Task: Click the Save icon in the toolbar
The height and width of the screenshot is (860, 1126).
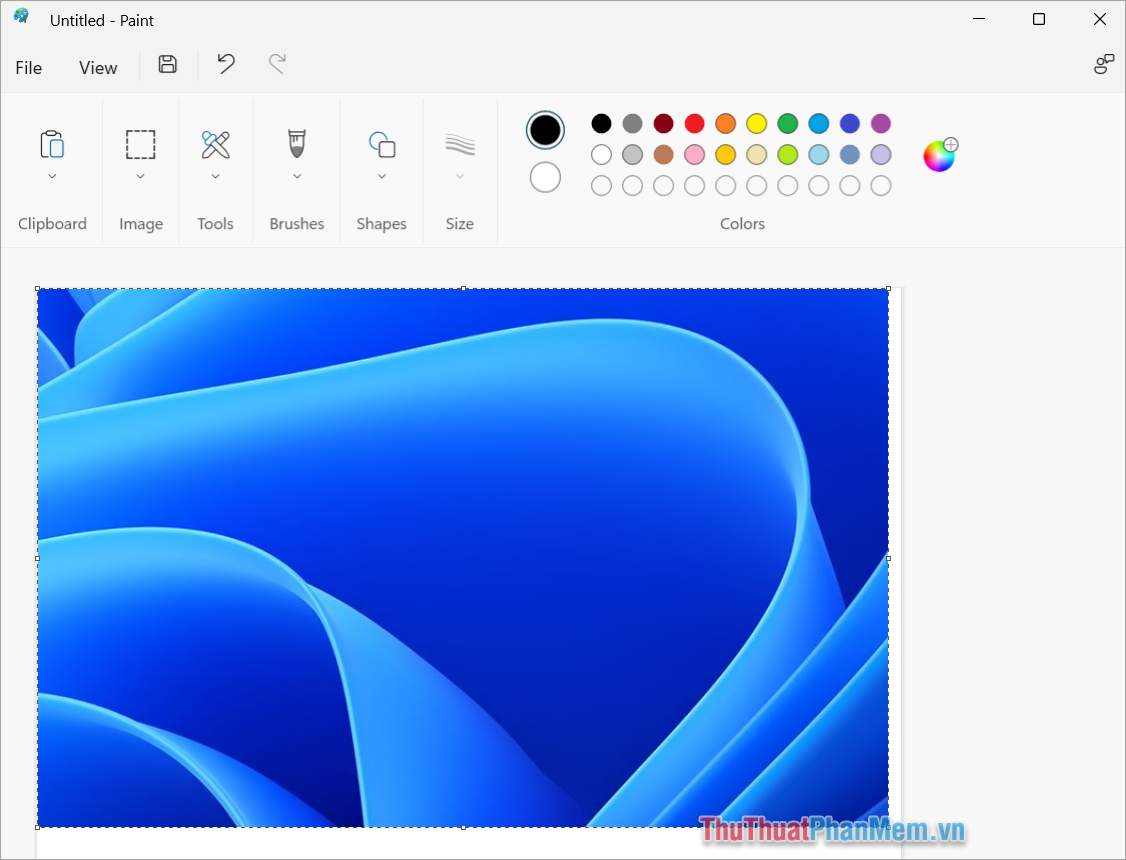Action: [x=167, y=64]
